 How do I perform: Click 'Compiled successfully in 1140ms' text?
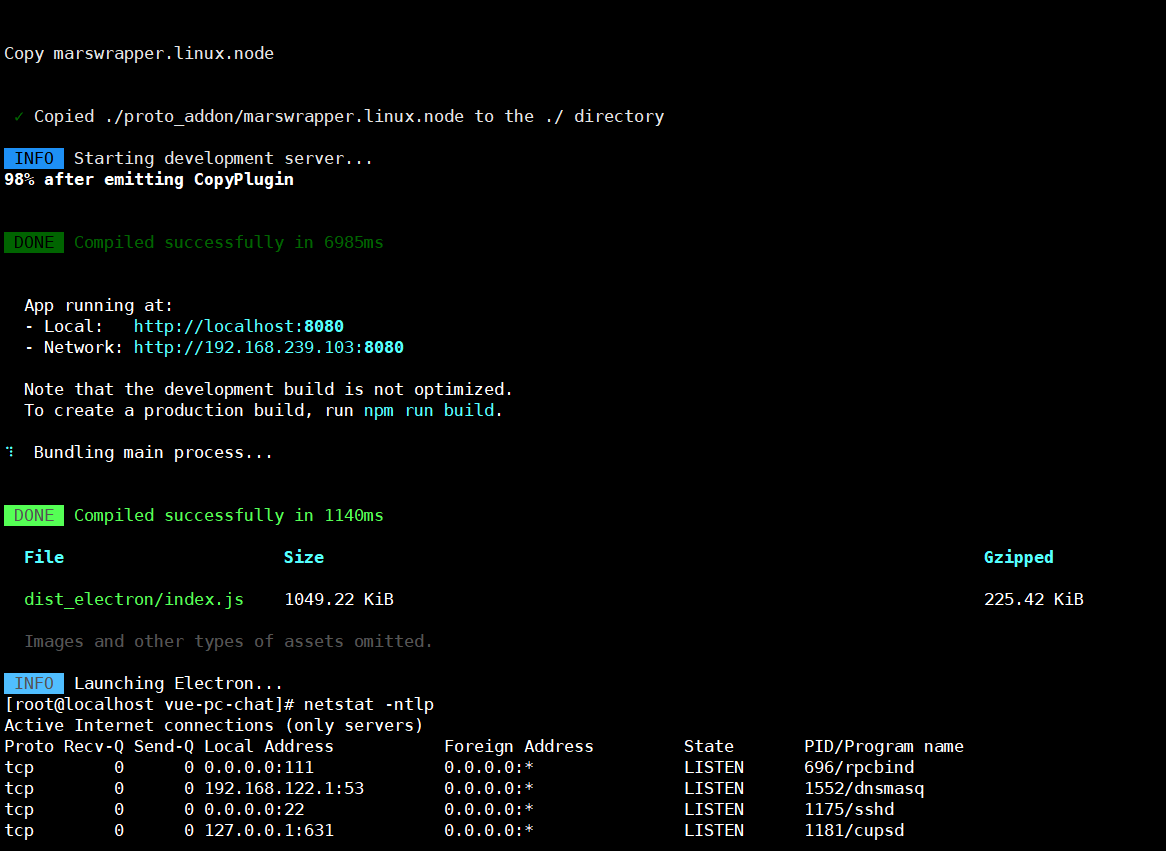tap(228, 516)
